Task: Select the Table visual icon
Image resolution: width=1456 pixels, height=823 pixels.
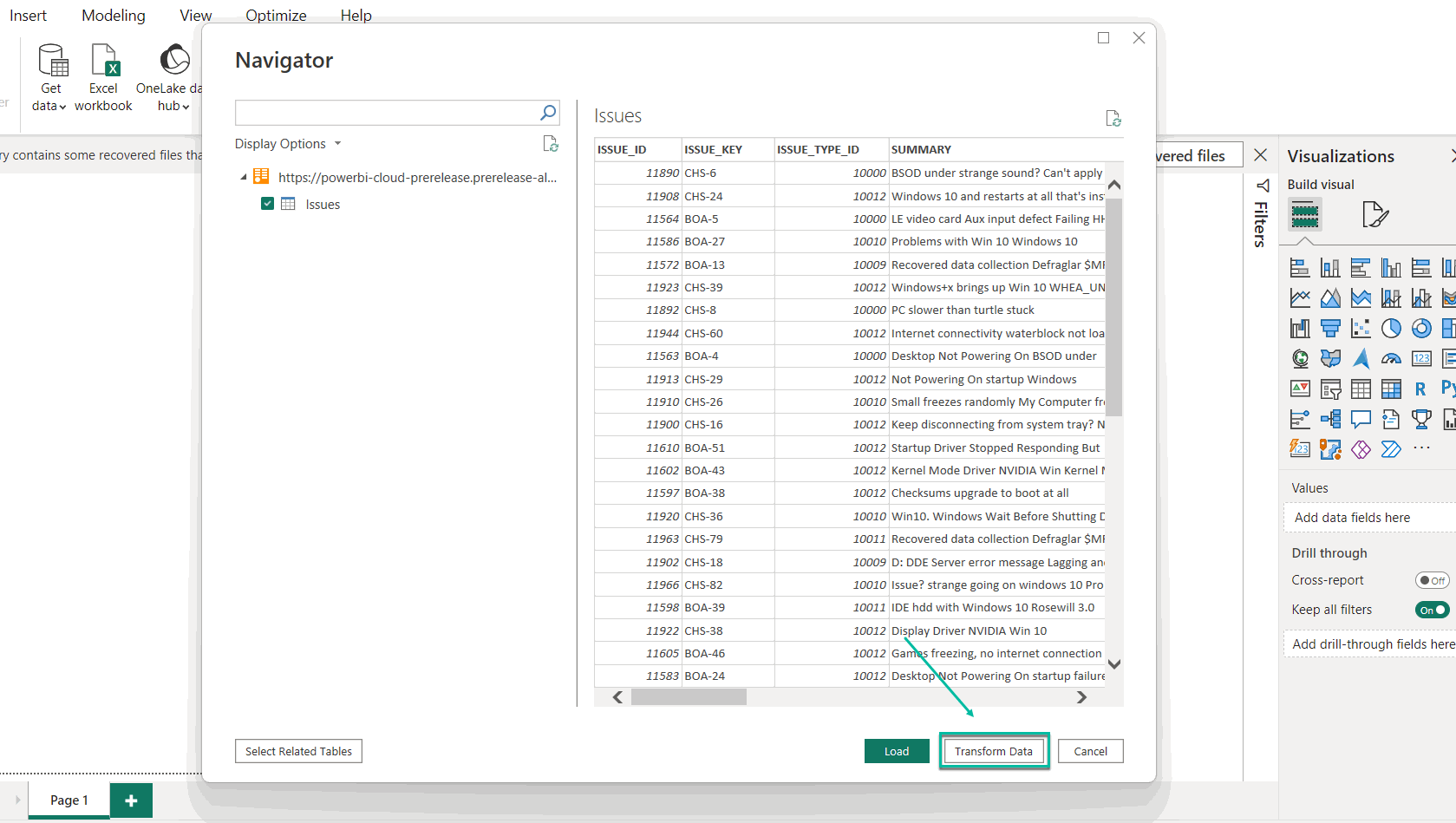Action: coord(1361,389)
